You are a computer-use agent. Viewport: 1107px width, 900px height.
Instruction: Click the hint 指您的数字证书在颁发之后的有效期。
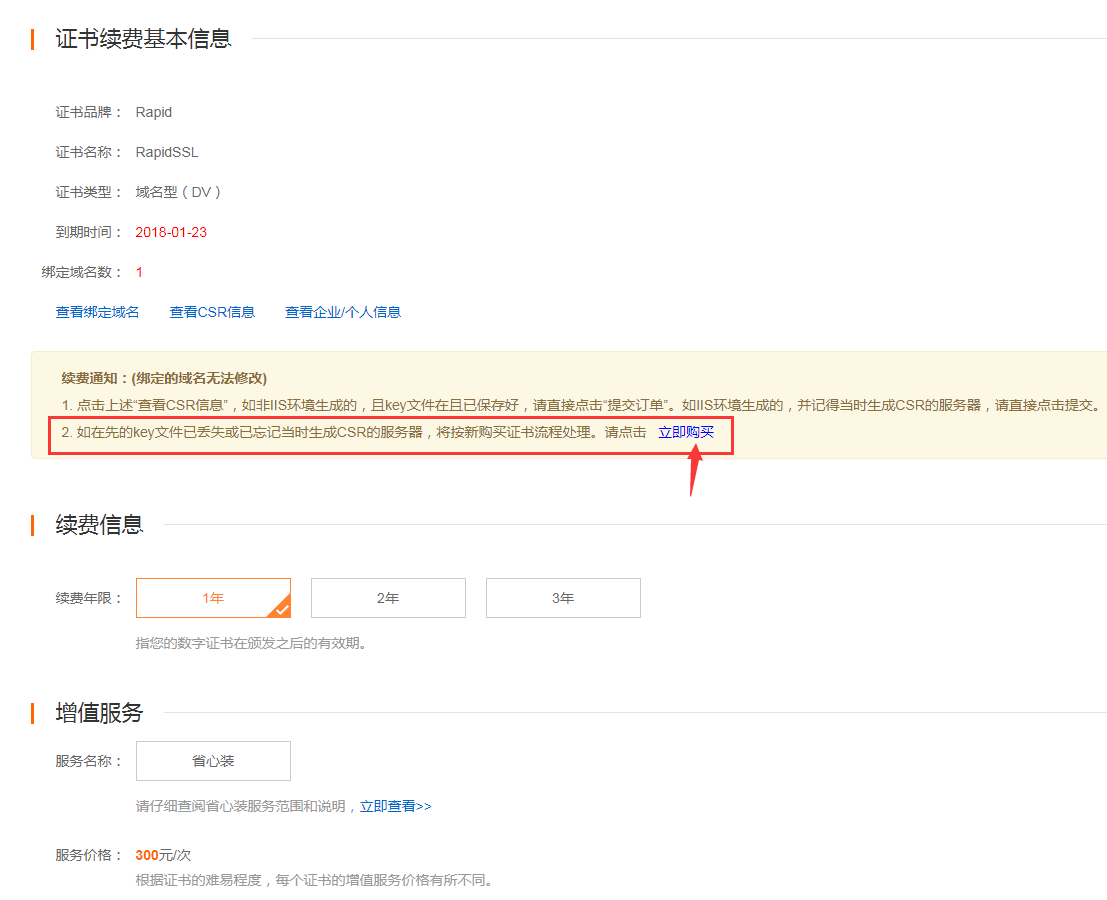point(251,643)
